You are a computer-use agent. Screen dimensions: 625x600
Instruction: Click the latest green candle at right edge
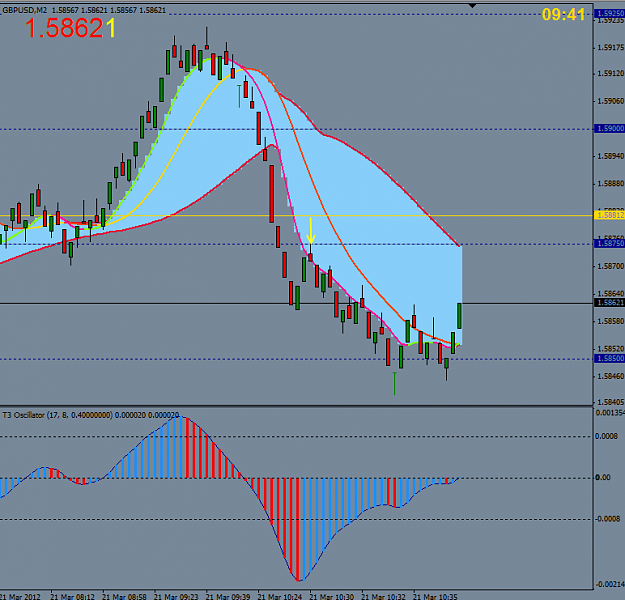tap(460, 316)
